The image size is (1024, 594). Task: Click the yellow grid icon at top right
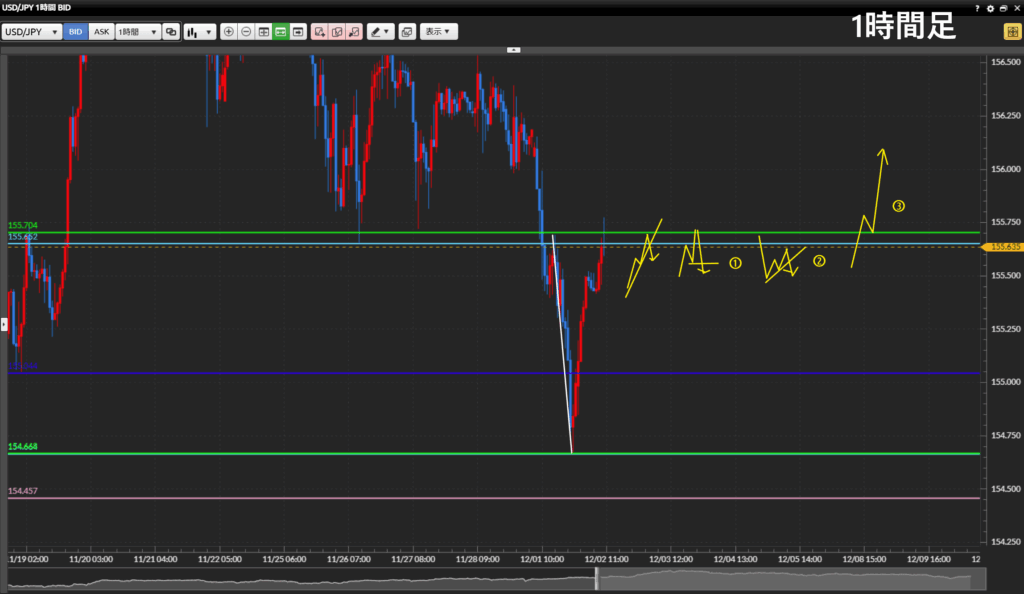[1011, 32]
